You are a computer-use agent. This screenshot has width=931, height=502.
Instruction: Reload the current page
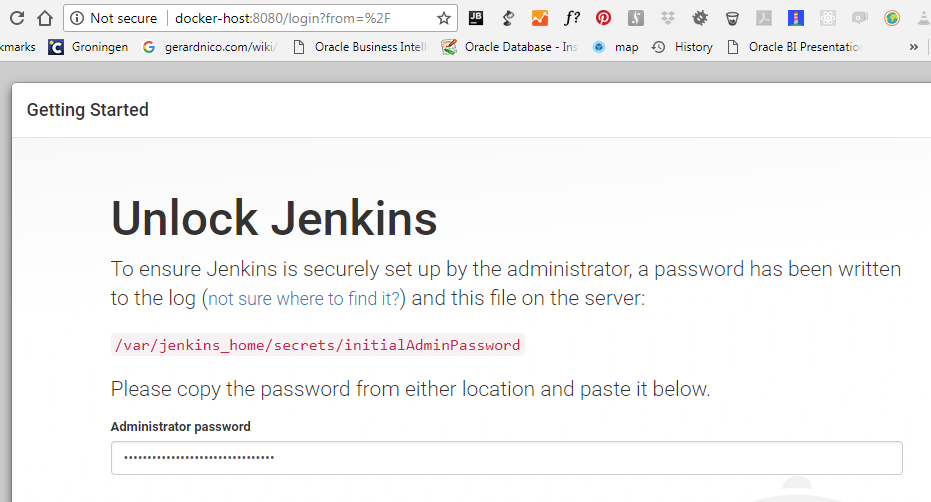click(15, 18)
